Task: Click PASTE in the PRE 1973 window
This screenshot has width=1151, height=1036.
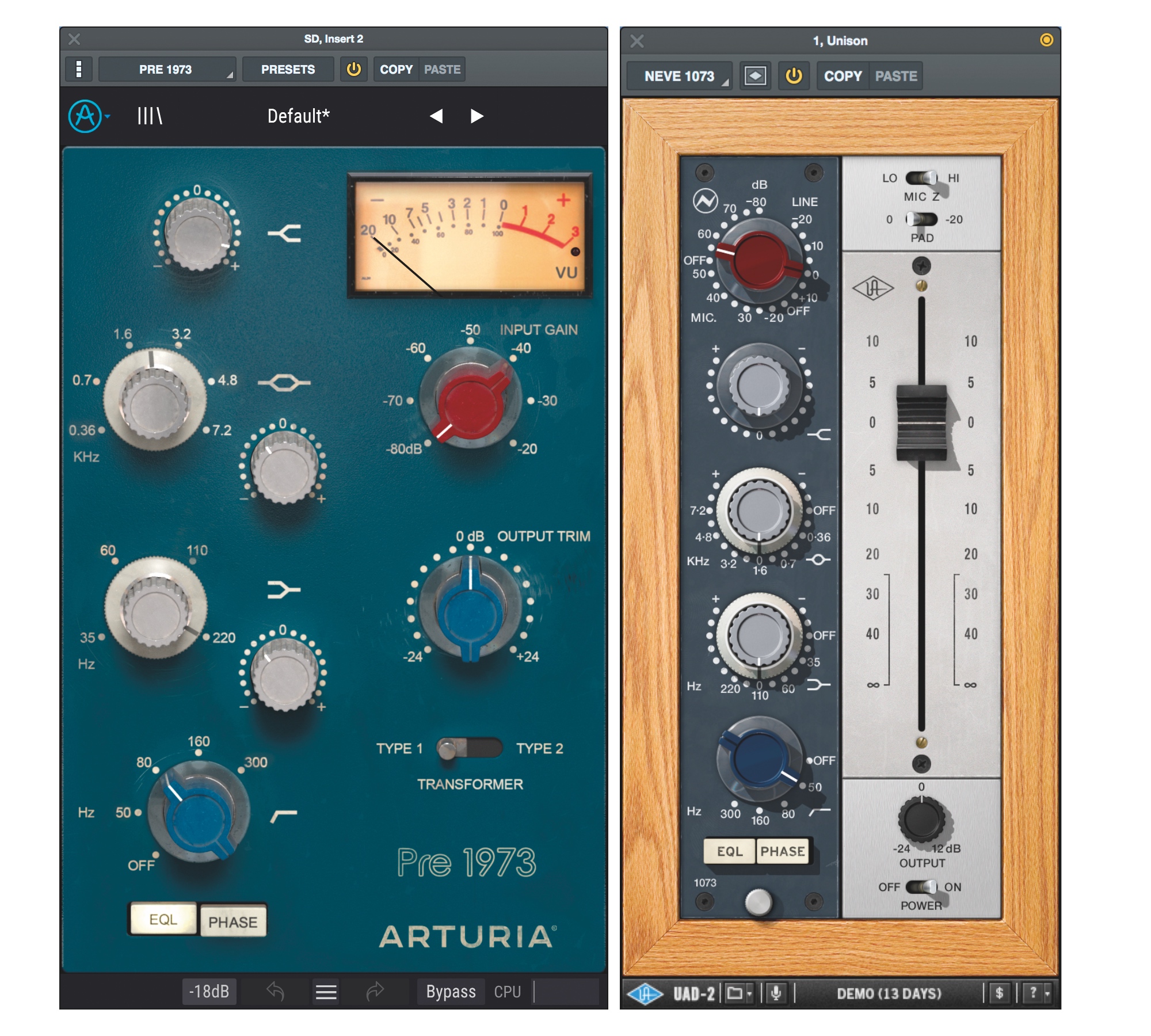Action: 442,70
